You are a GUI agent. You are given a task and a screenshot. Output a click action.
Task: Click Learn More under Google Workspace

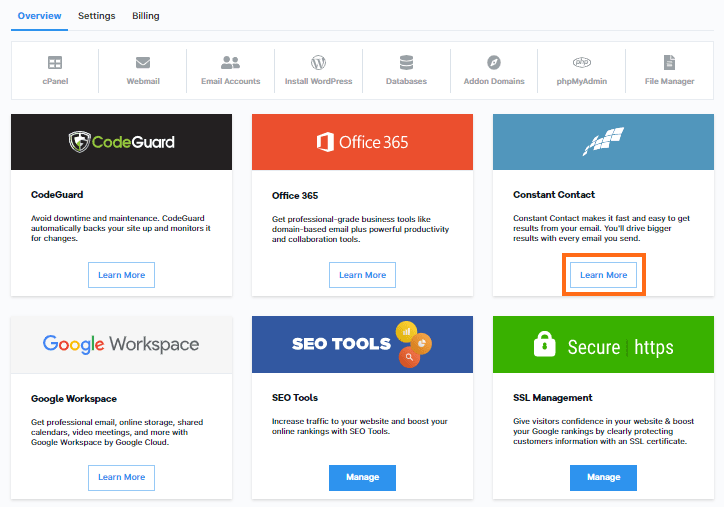121,477
